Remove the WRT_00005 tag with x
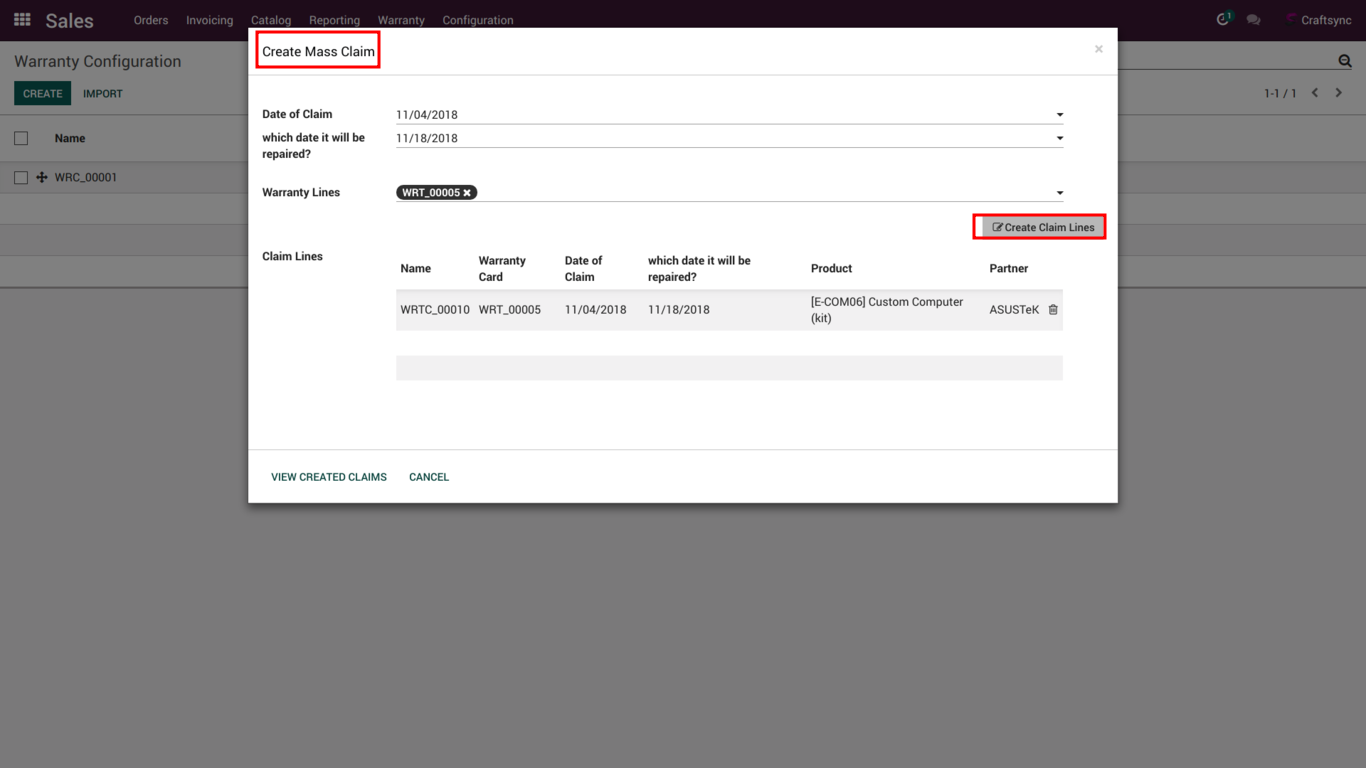The width and height of the screenshot is (1366, 768). [467, 193]
